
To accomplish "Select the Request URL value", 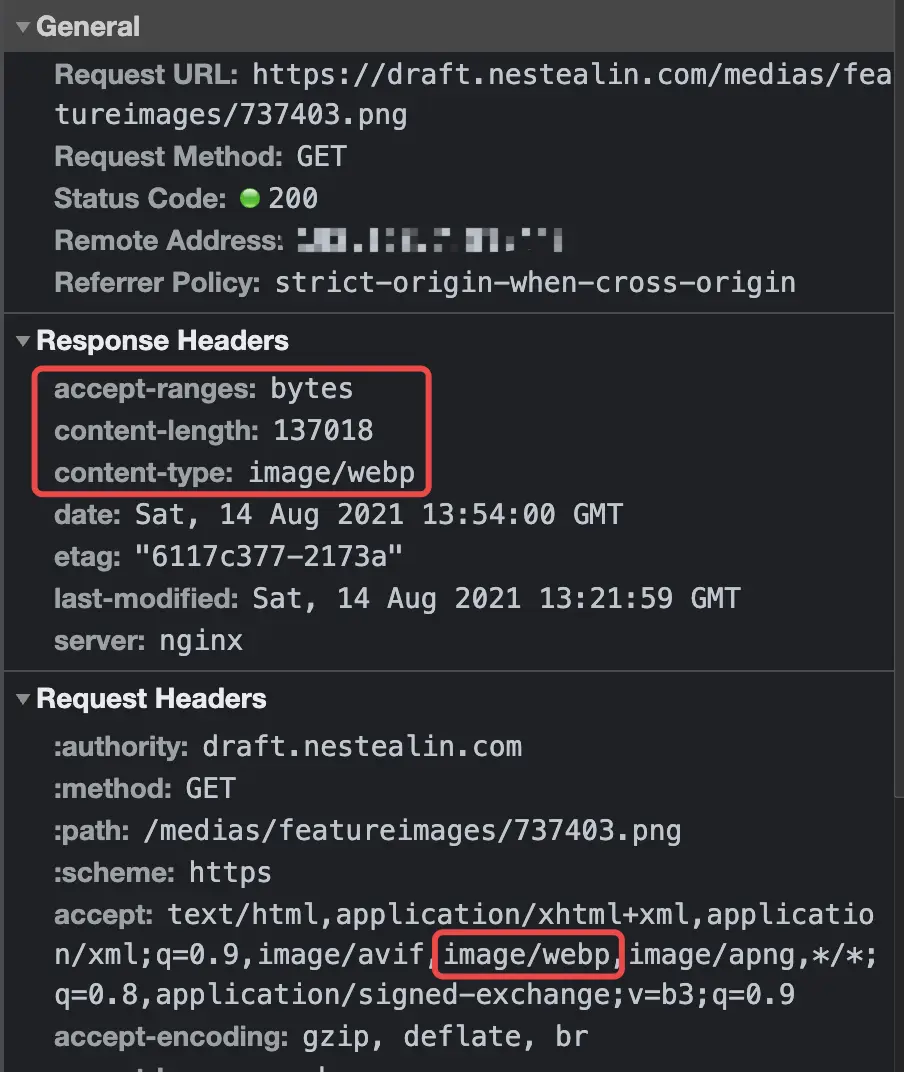I will [x=473, y=94].
